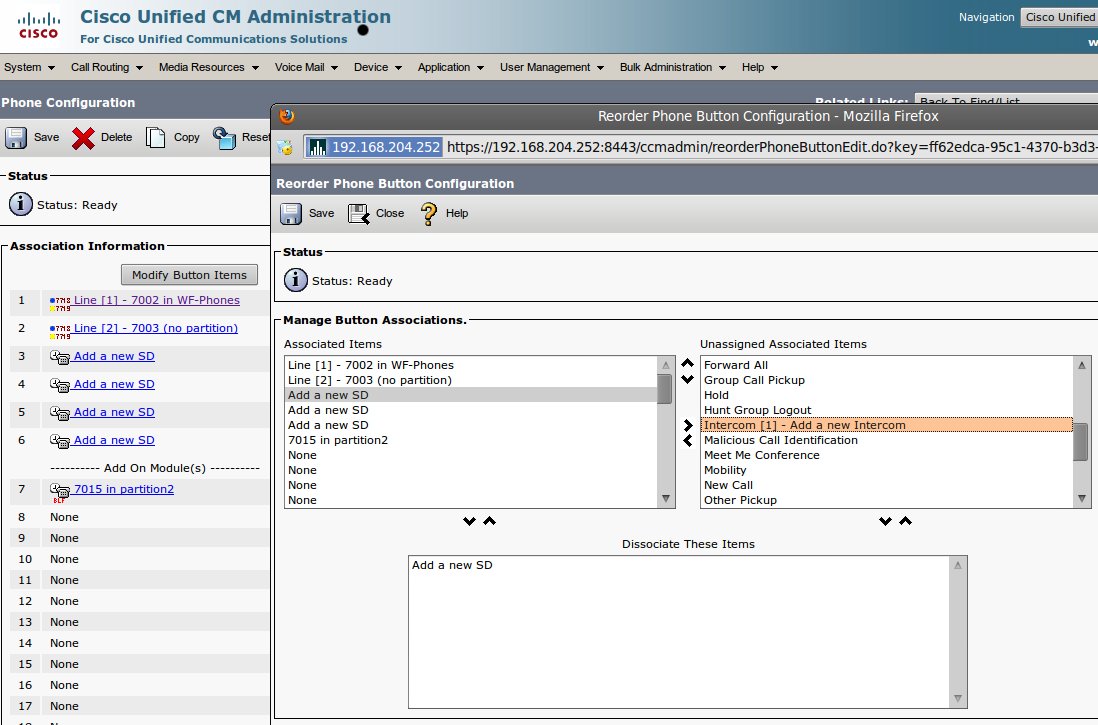Click the Save floppy icon in Phone Configuration

point(16,137)
